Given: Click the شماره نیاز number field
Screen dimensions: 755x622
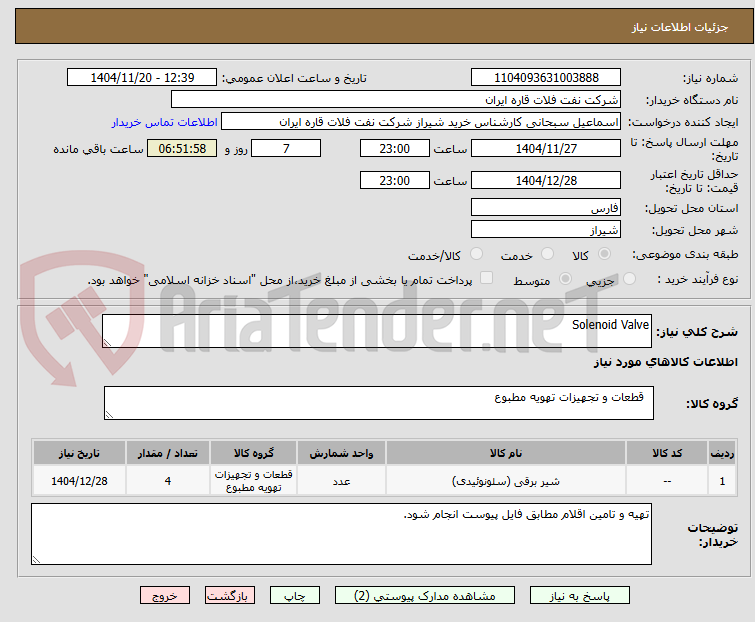Looking at the screenshot, I should click(x=546, y=77).
